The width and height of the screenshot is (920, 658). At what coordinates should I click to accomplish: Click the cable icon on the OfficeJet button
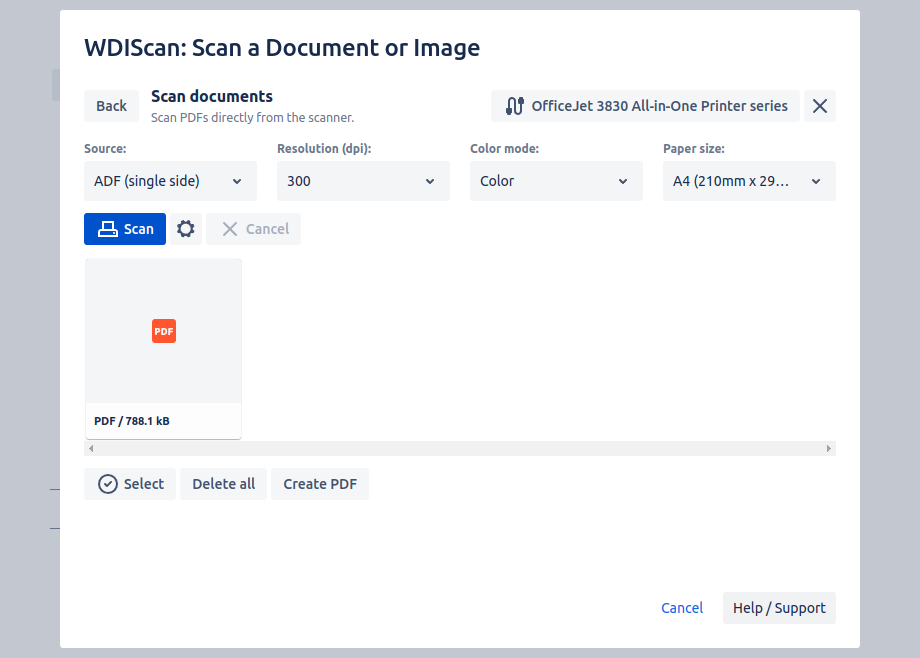(515, 106)
